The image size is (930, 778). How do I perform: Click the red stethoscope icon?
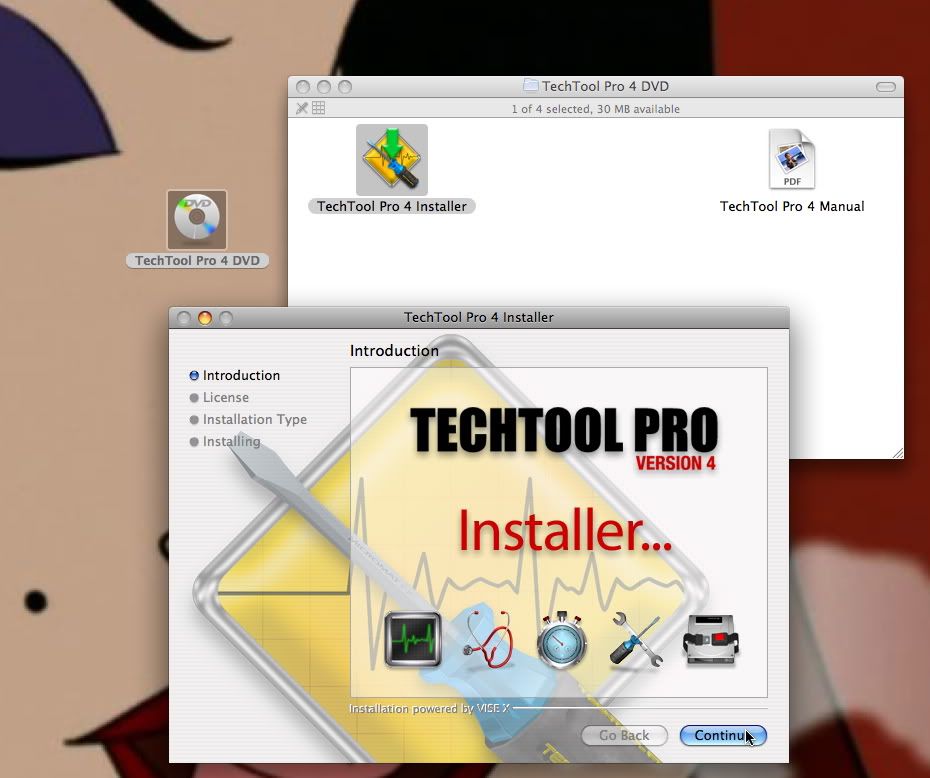click(487, 640)
